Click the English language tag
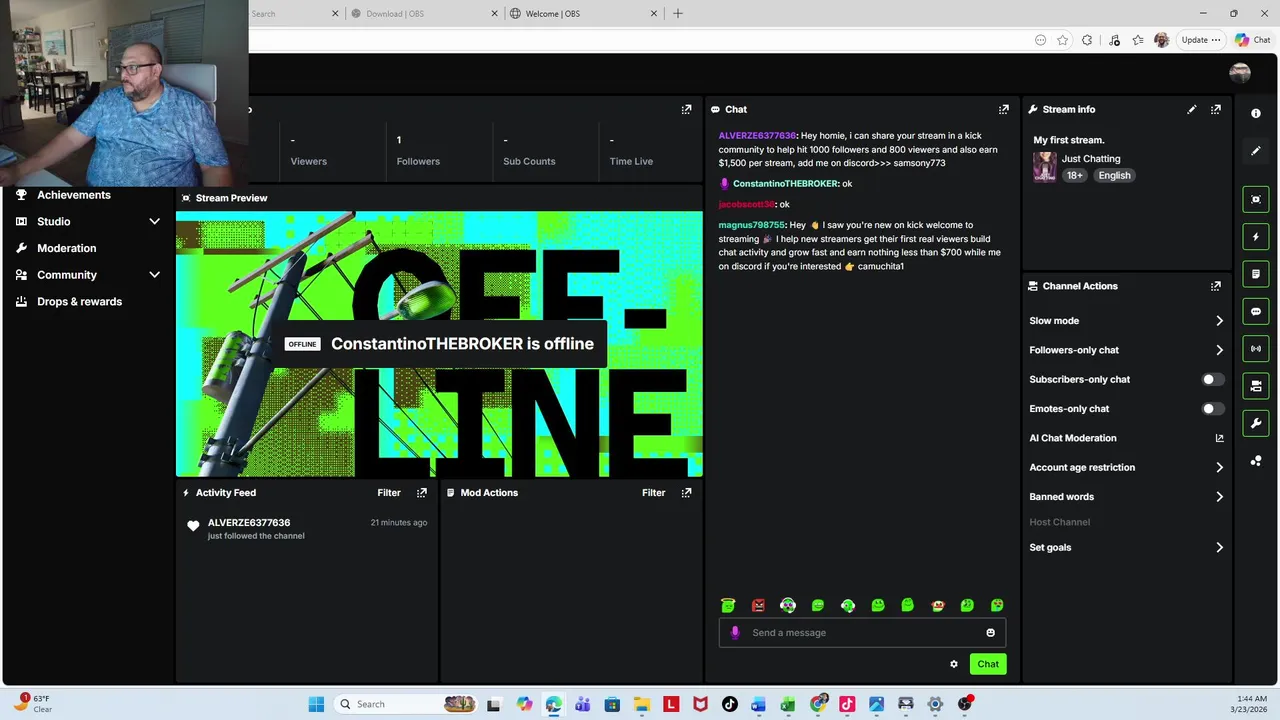 [1114, 175]
